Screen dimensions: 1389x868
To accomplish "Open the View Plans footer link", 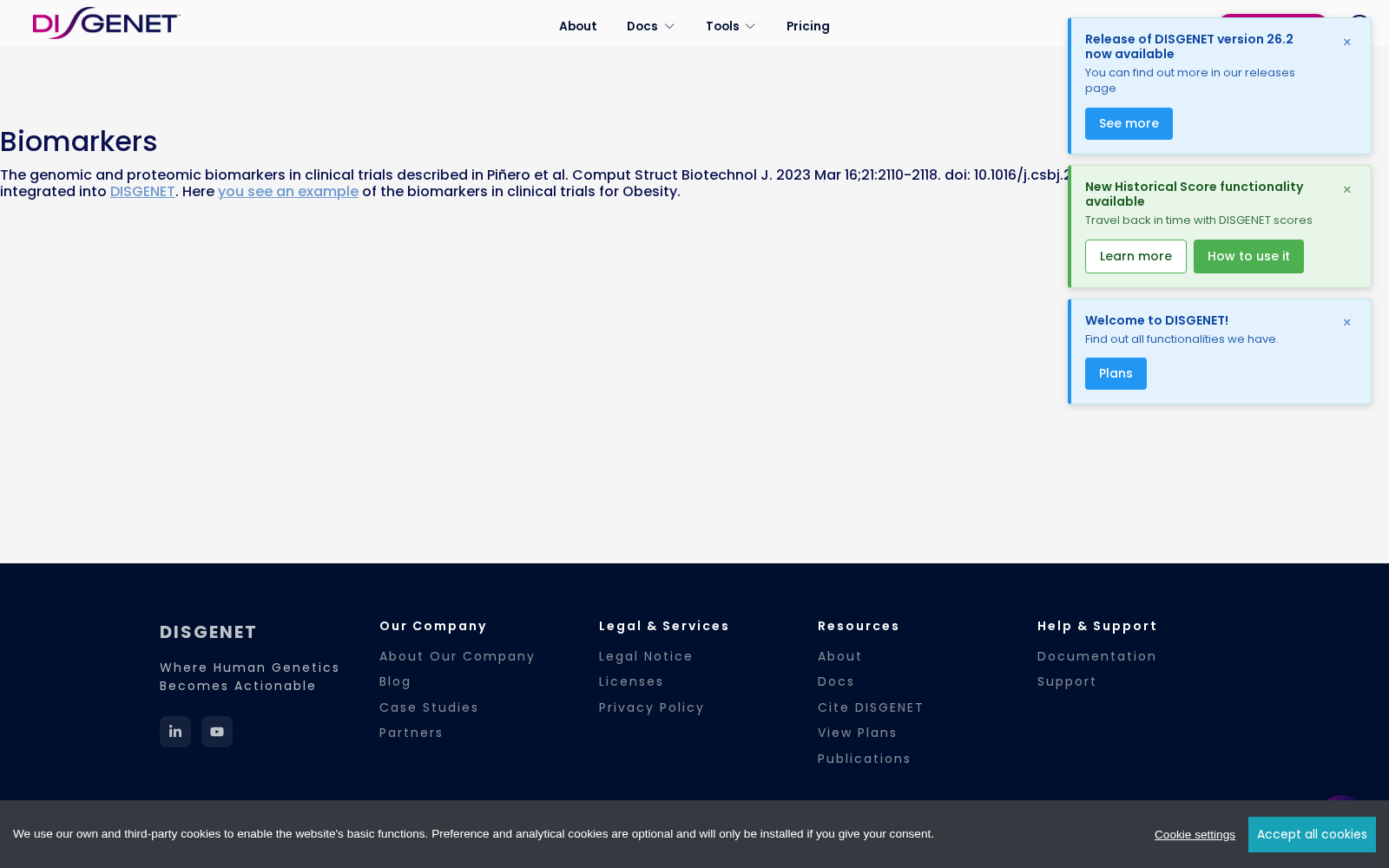I will [858, 733].
